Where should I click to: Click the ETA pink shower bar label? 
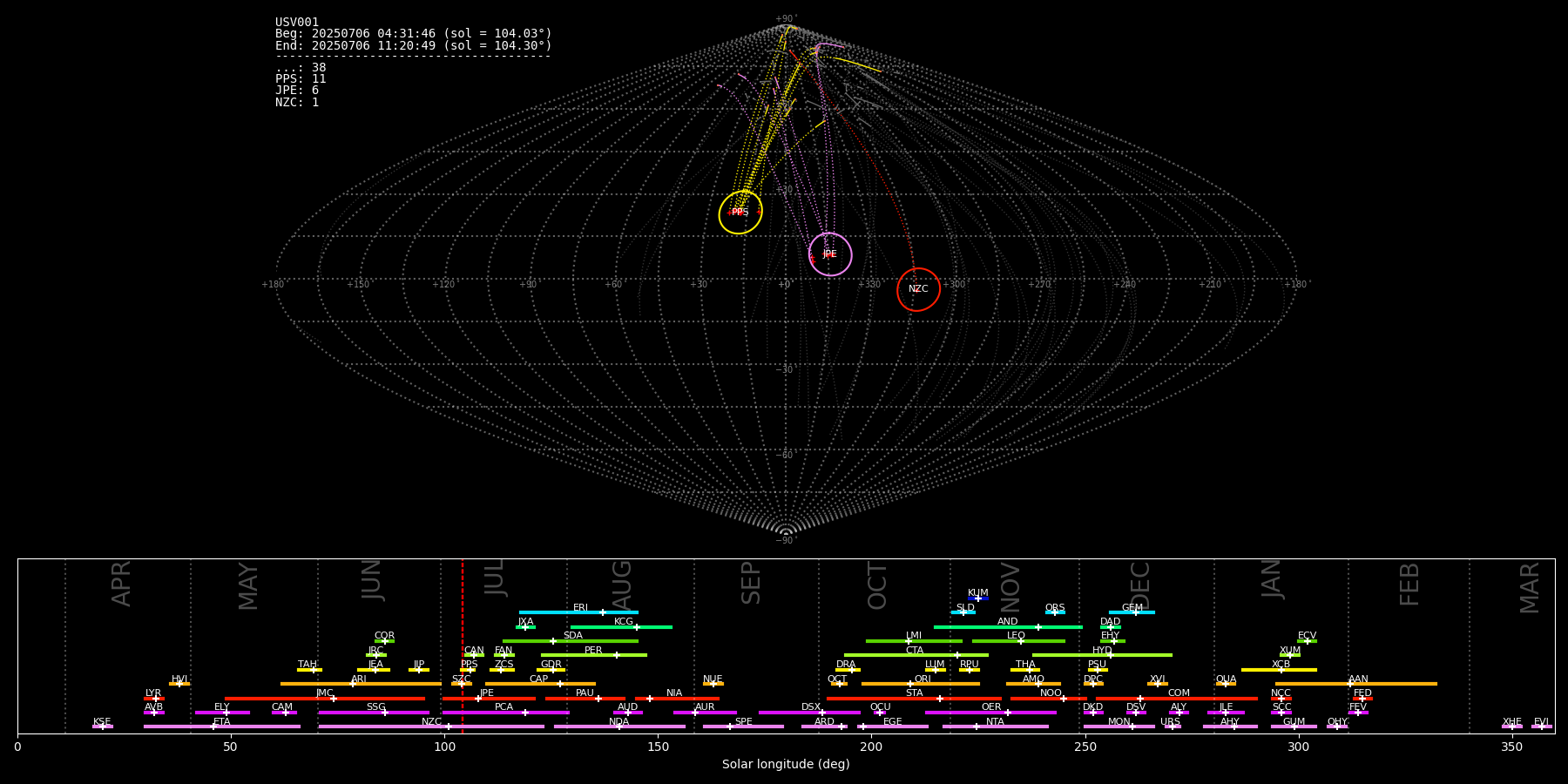[x=222, y=721]
